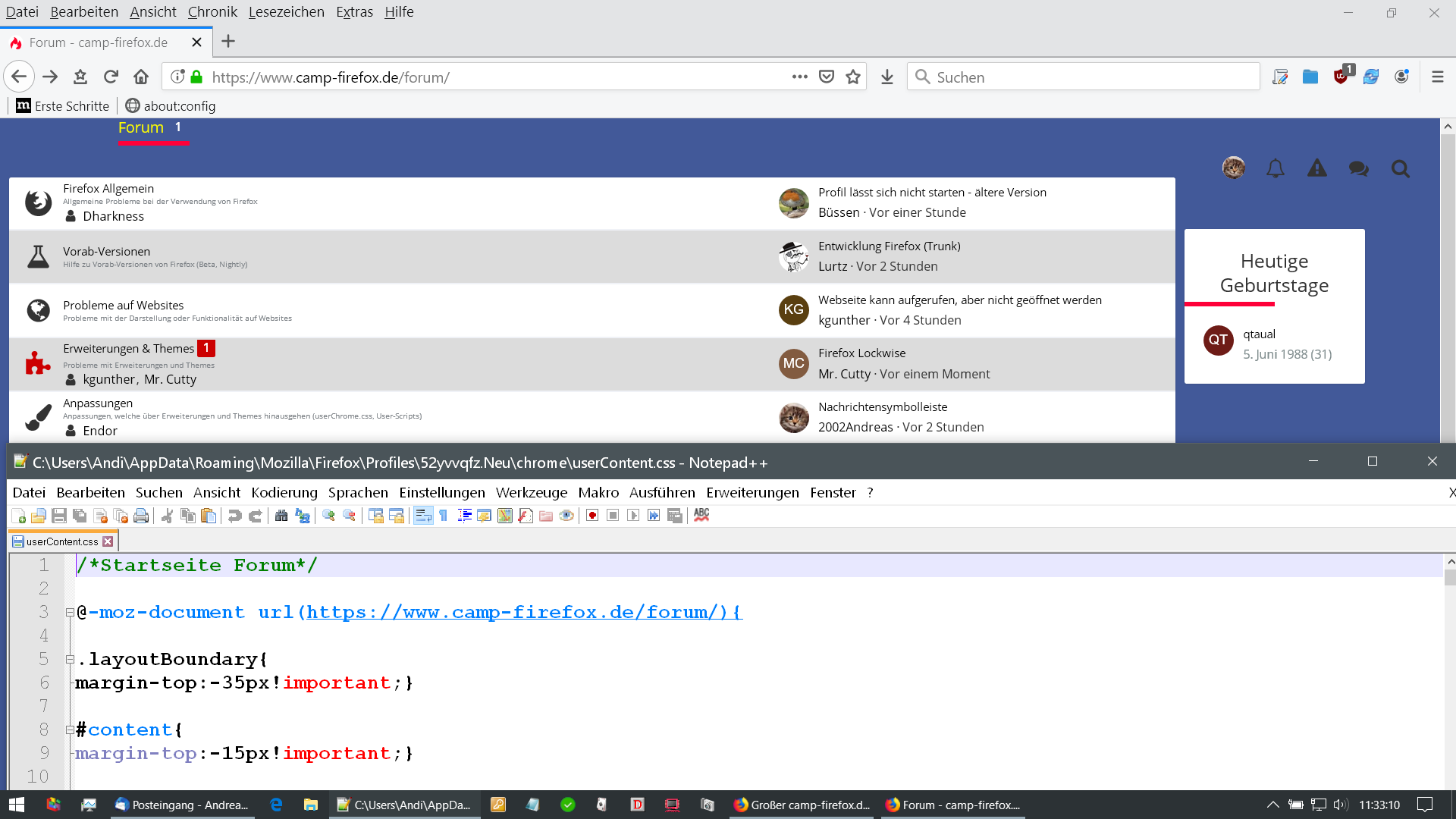Screen dimensions: 1456x819
Task: Open the forum notifications bell icon
Action: coord(1276,168)
